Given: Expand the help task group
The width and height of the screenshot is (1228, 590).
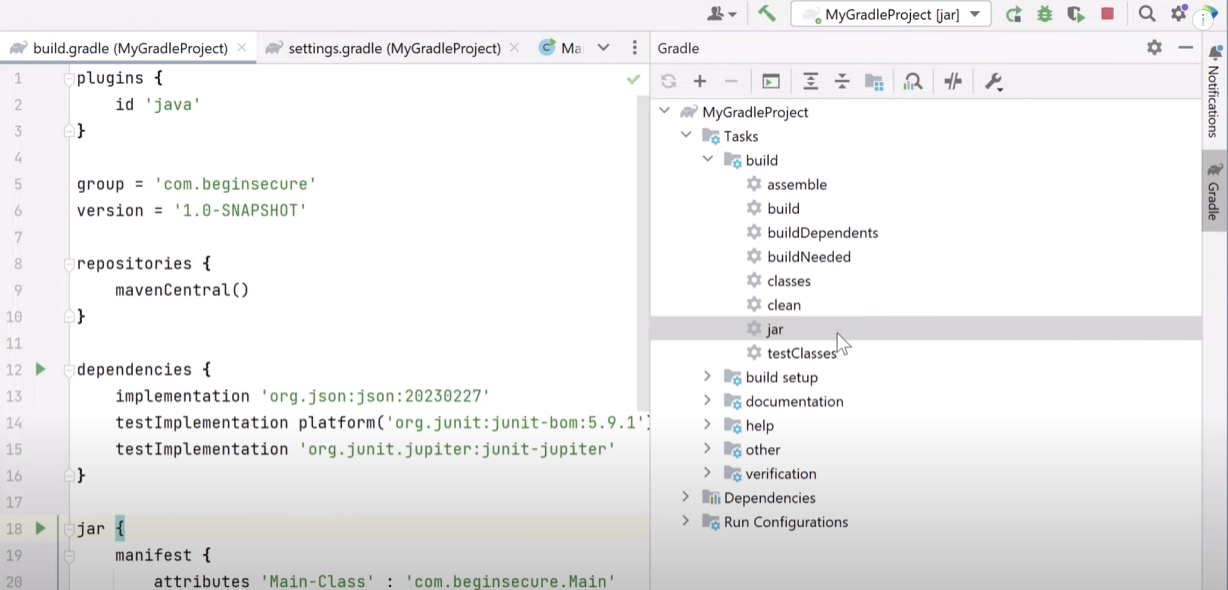Looking at the screenshot, I should 708,425.
